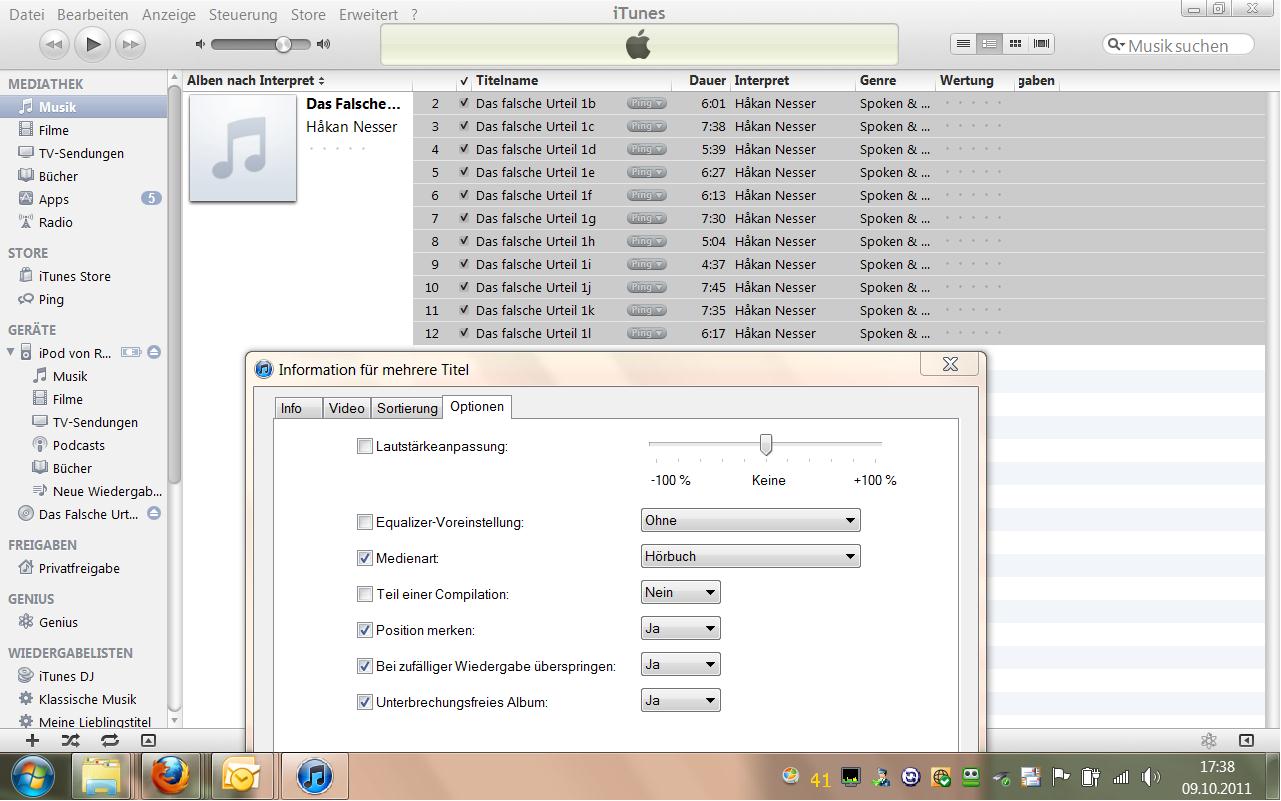Image resolution: width=1281 pixels, height=801 pixels.
Task: Switch to the Sortierung tab
Action: click(407, 408)
